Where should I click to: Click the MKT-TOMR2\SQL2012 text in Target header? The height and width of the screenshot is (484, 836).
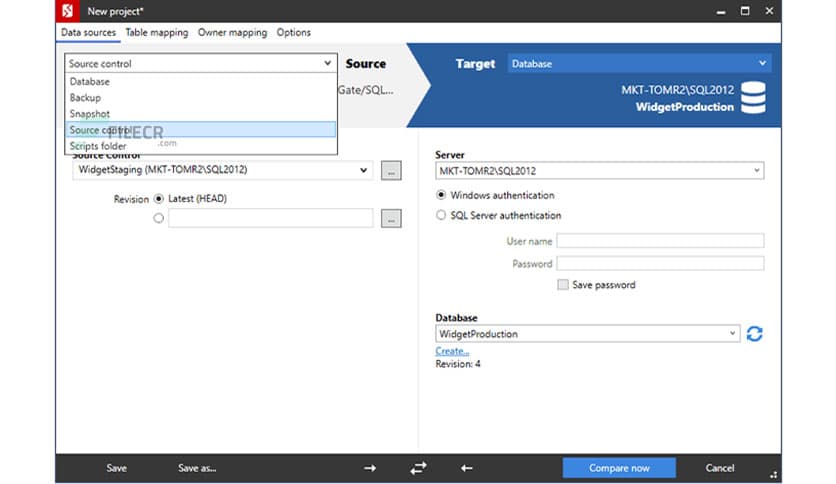(678, 90)
